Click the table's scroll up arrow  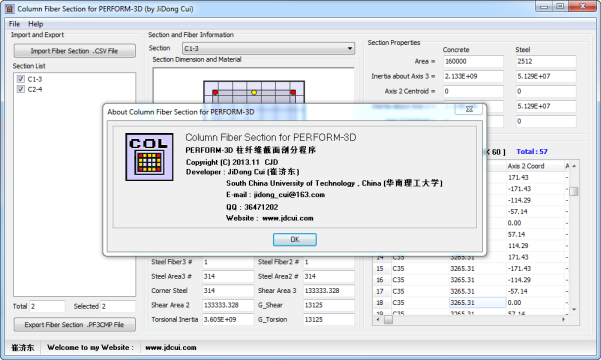[x=574, y=166]
